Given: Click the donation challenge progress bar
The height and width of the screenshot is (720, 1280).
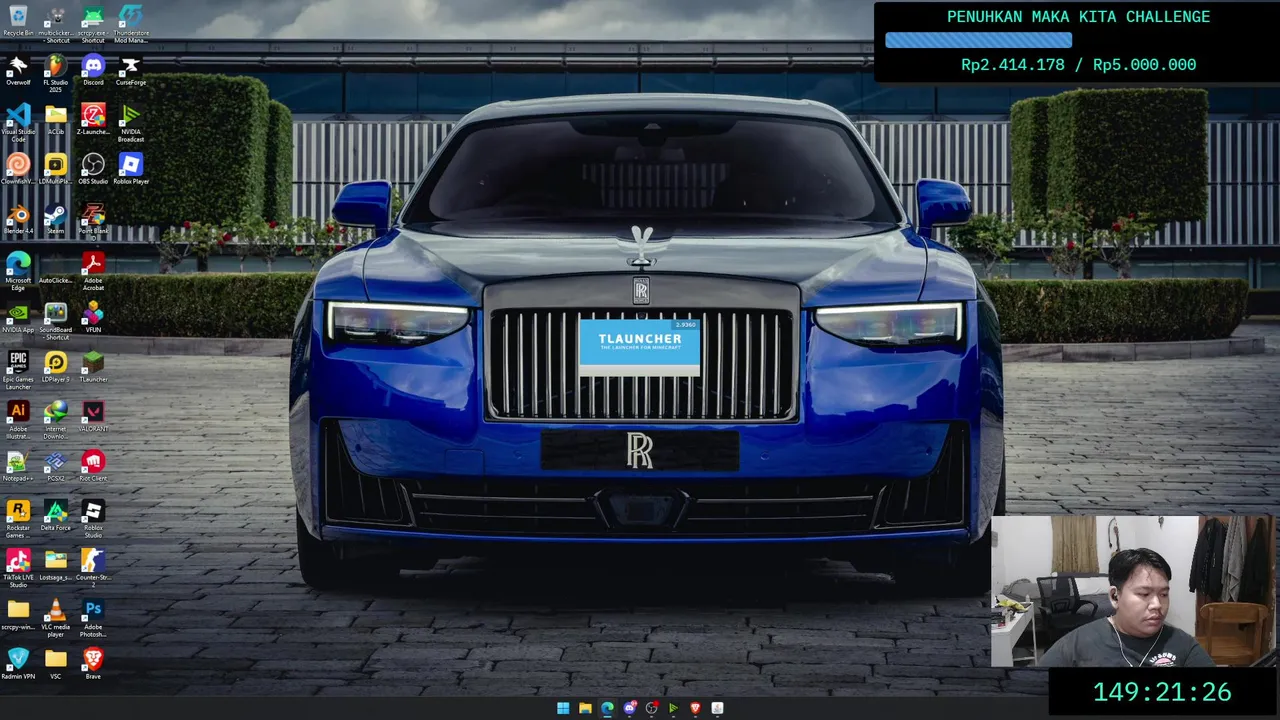Looking at the screenshot, I should [x=978, y=40].
